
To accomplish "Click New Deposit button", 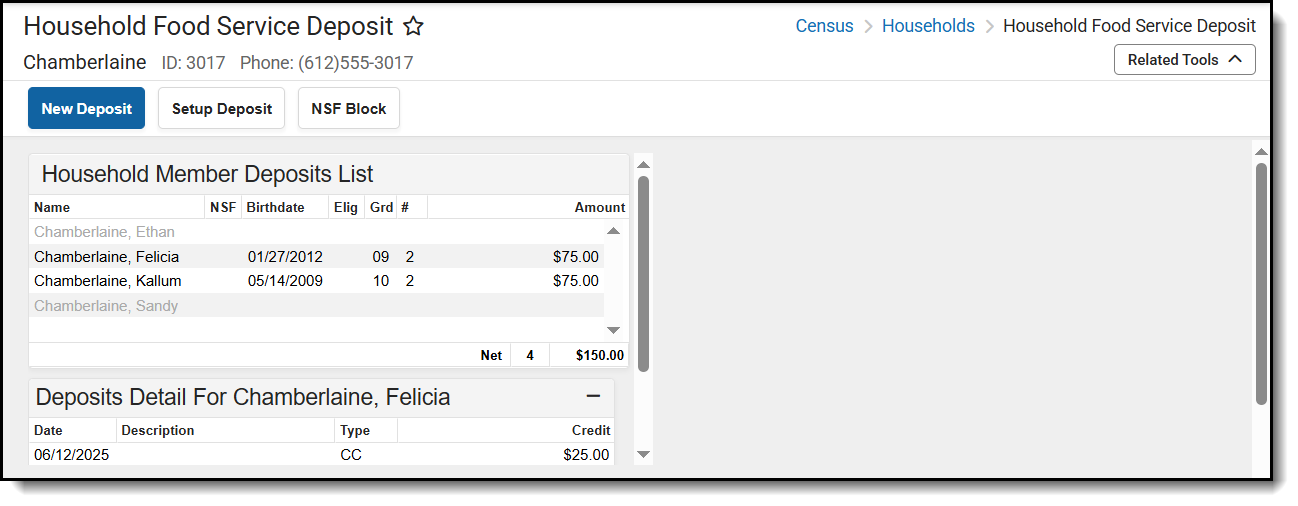I will [x=86, y=109].
